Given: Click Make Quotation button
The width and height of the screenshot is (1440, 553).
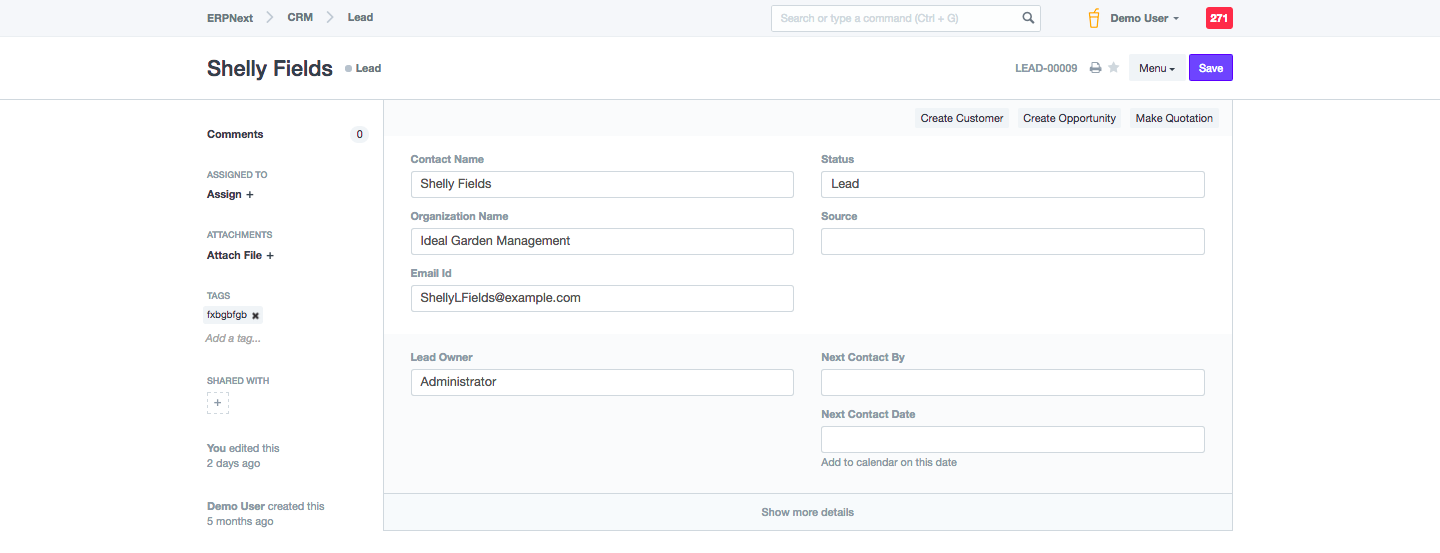Looking at the screenshot, I should [x=1174, y=118].
